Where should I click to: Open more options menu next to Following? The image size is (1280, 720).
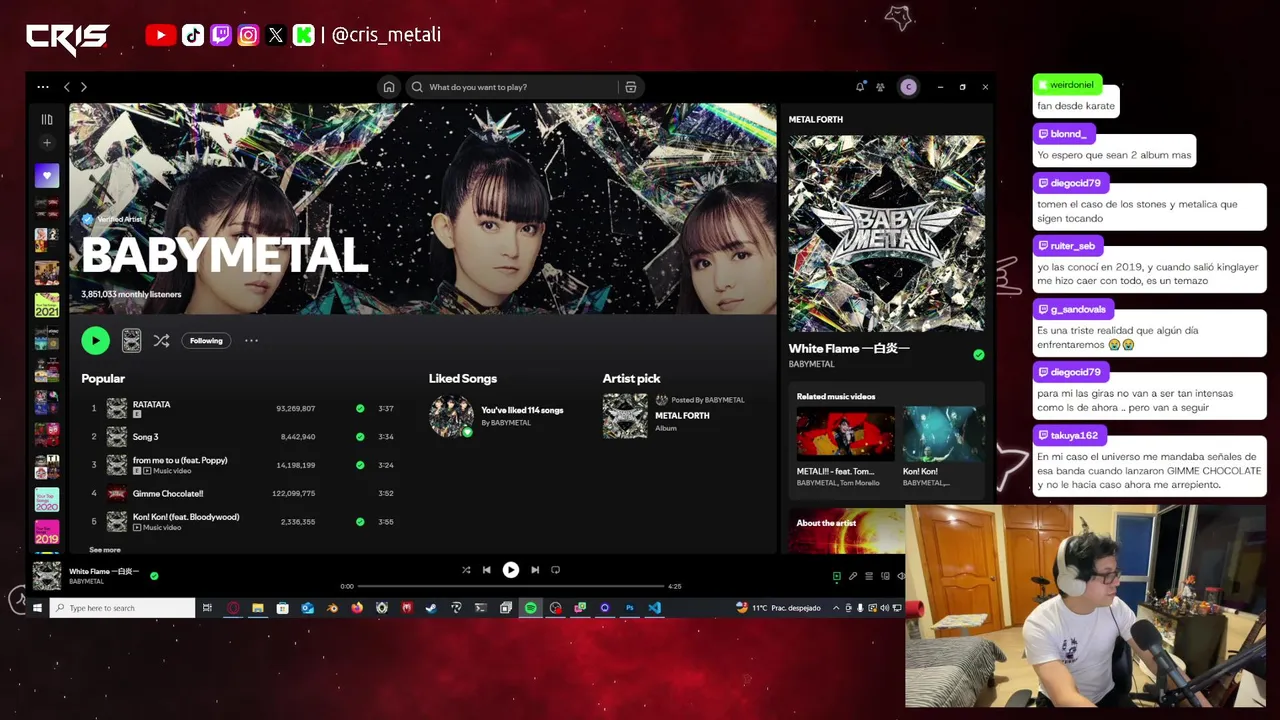[251, 341]
